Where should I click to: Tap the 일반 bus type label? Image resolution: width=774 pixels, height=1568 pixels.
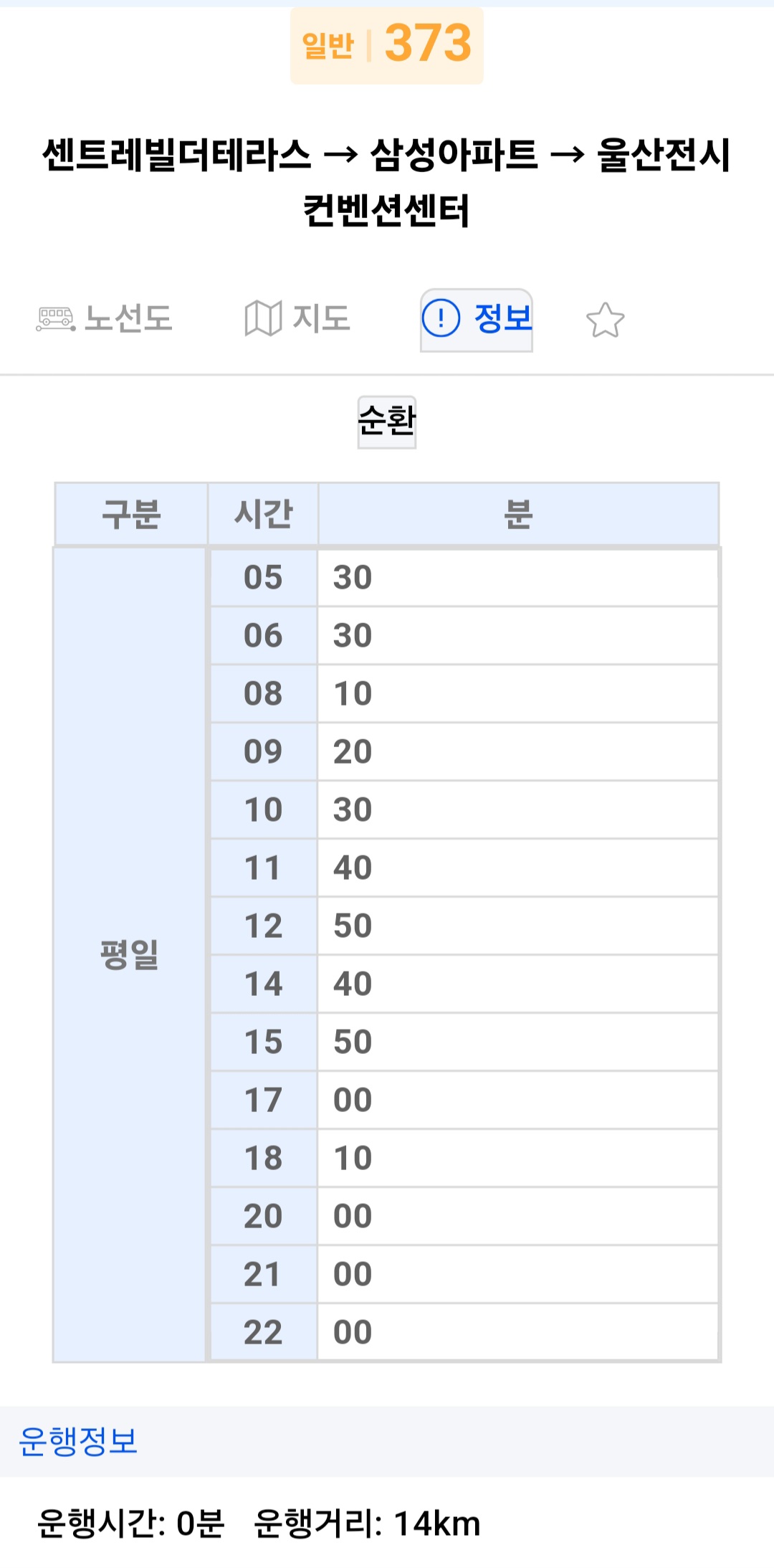(328, 46)
